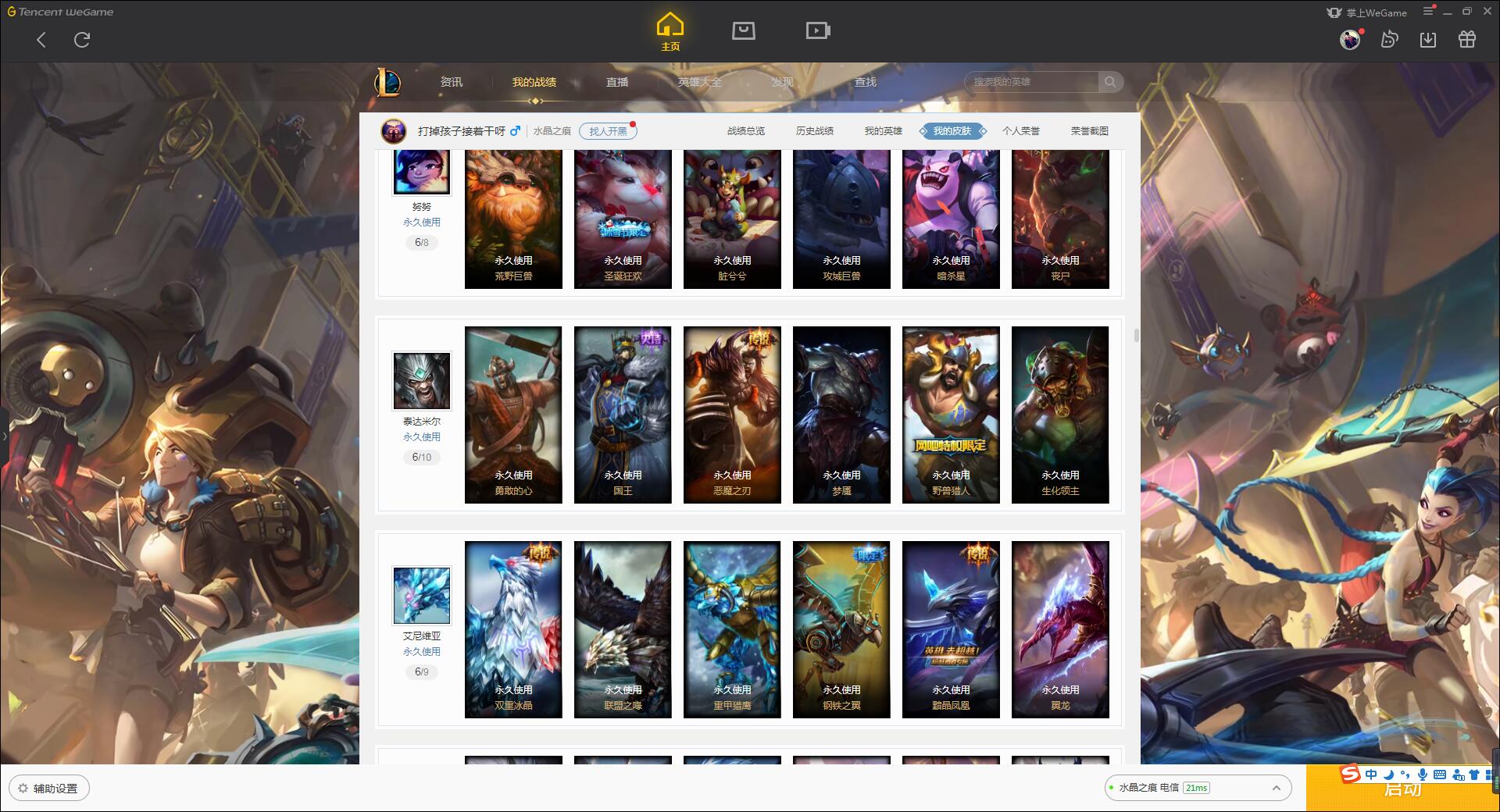Click the skin list scrollbar thumb
This screenshot has width=1500, height=812.
(1136, 335)
